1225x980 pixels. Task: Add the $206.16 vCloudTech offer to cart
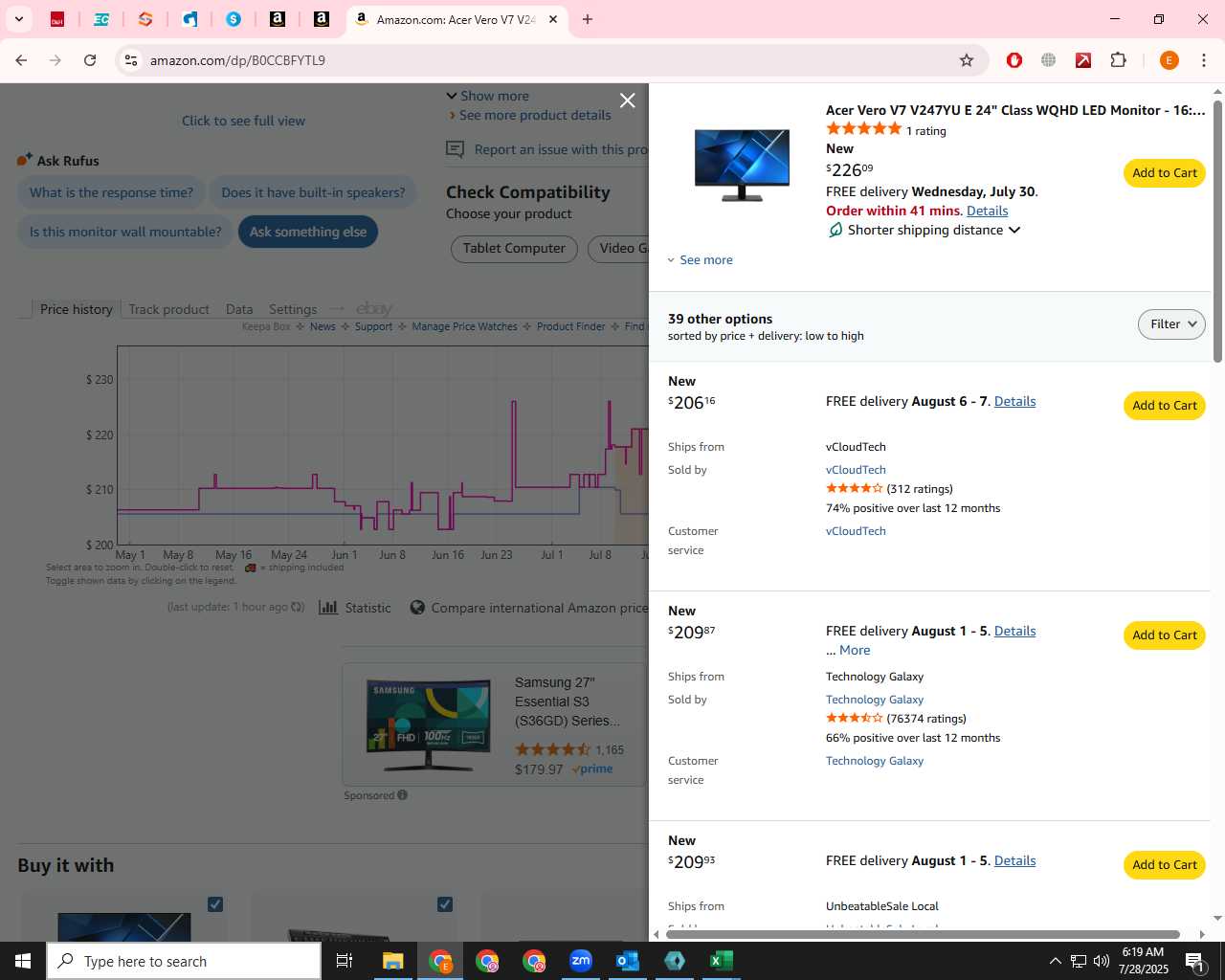[x=1165, y=406]
